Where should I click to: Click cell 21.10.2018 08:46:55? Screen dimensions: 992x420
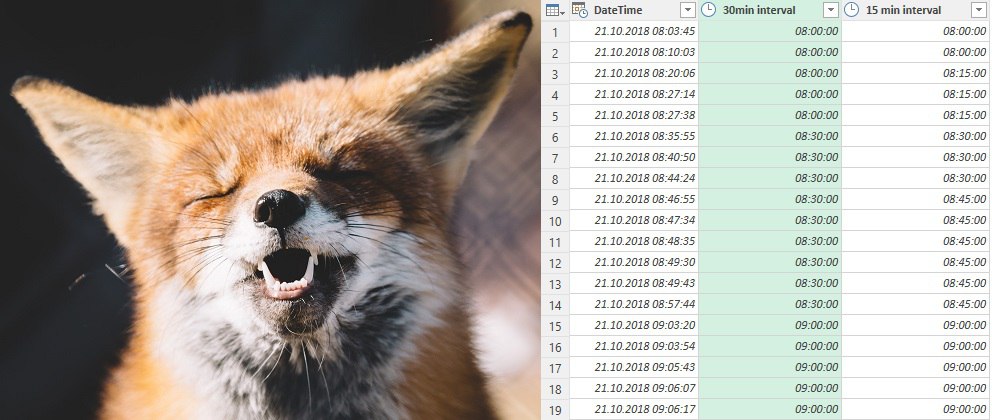(x=634, y=199)
